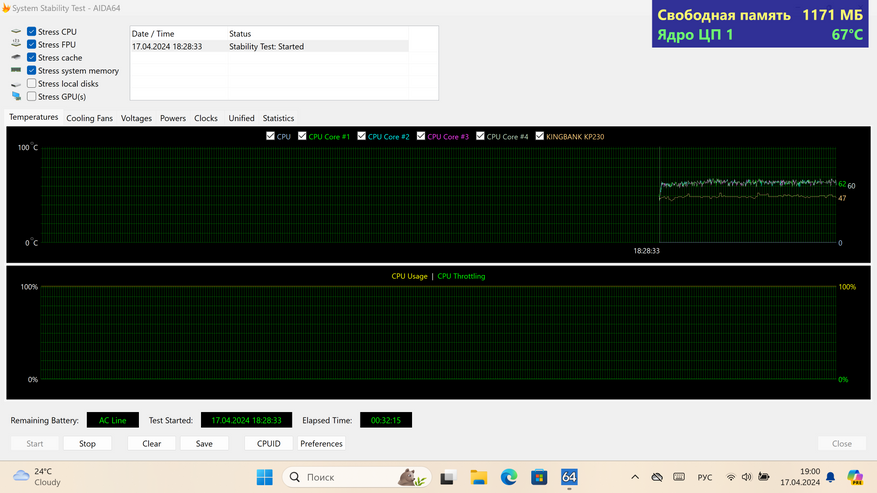This screenshot has width=877, height=493.
Task: Open Microsoft Edge from the taskbar
Action: click(x=508, y=477)
